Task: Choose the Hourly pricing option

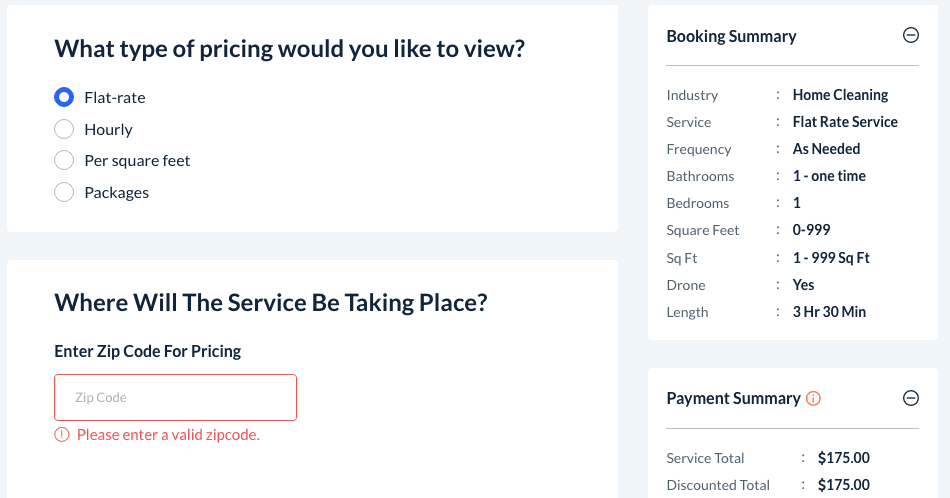Action: coord(64,129)
